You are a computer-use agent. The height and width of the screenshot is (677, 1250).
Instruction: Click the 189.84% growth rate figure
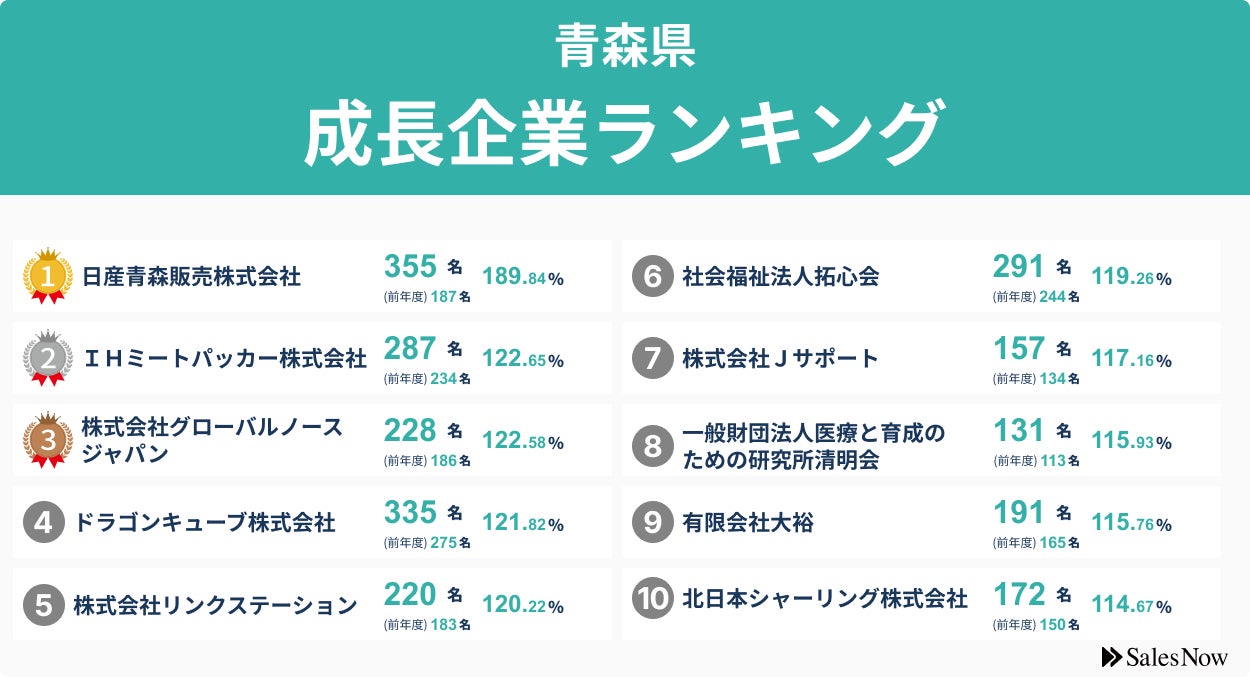[x=523, y=278]
